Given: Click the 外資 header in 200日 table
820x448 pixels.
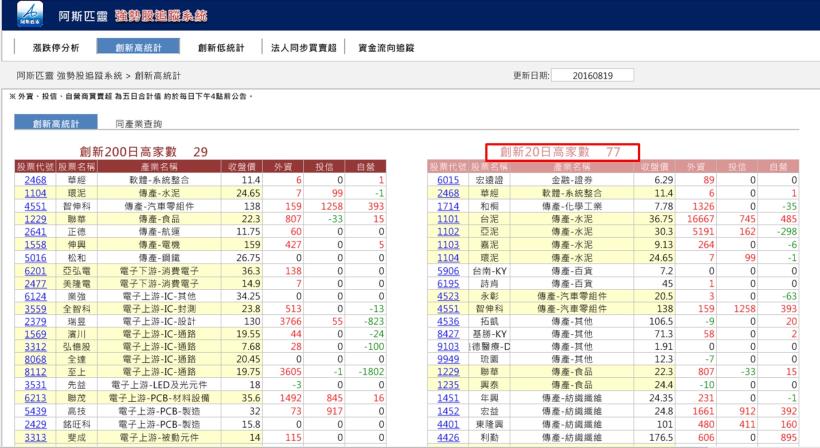Looking at the screenshot, I should click(283, 167).
